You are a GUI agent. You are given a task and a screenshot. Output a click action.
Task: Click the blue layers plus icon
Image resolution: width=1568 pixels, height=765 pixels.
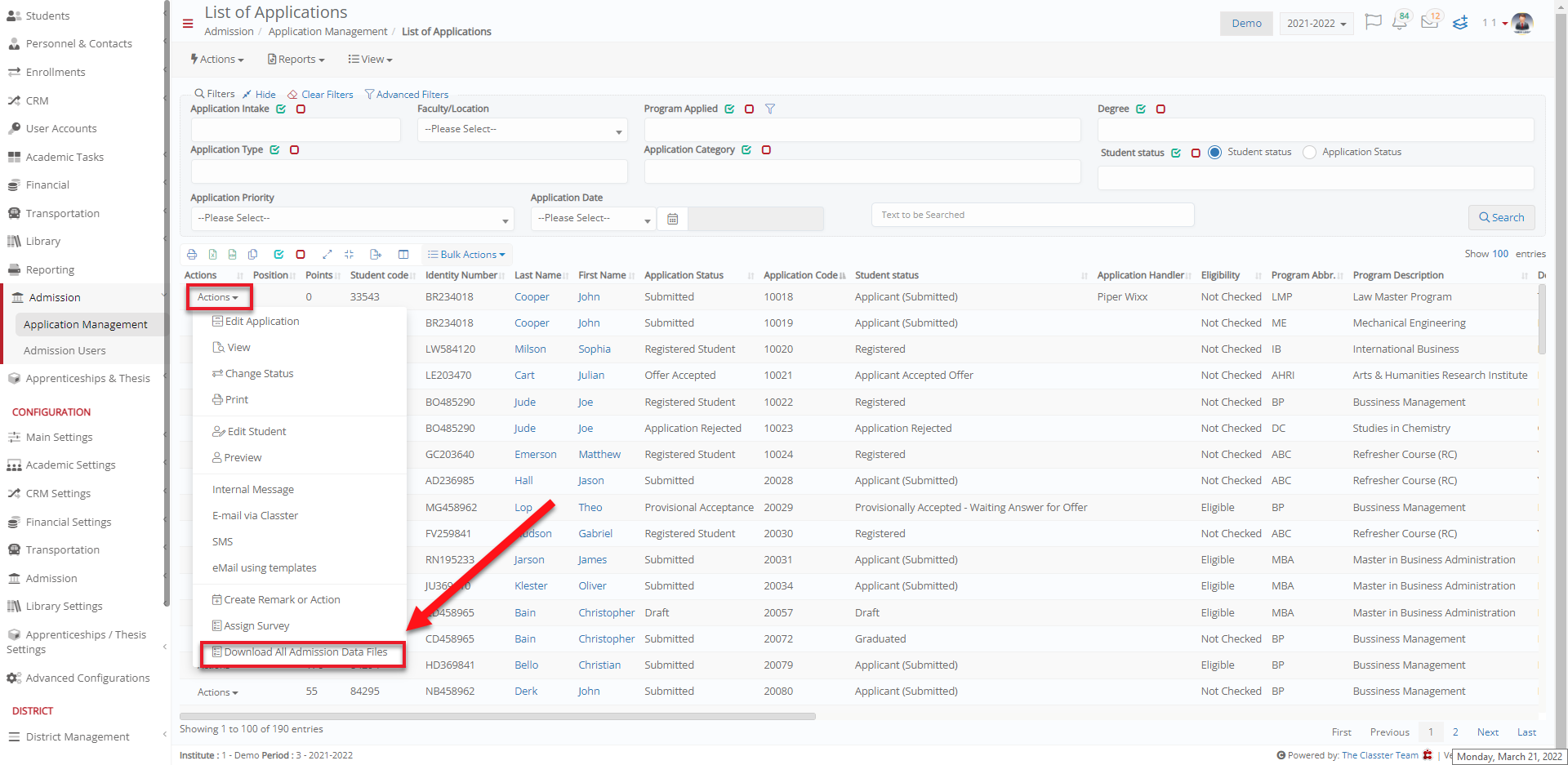[x=1460, y=23]
